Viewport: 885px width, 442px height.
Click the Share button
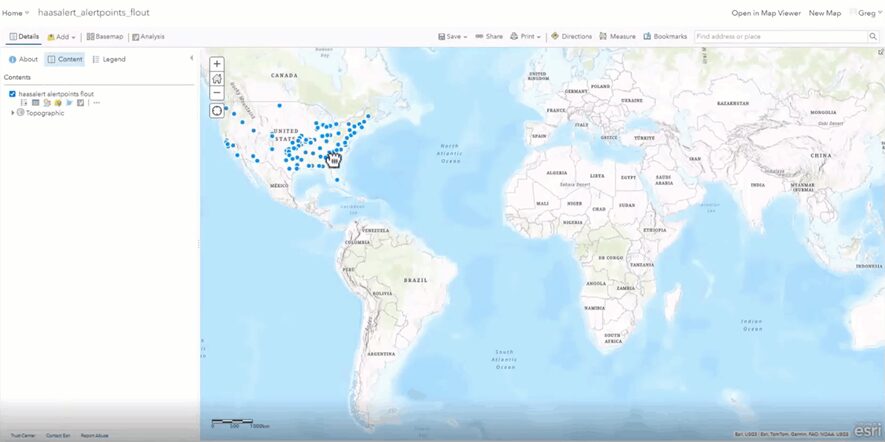click(x=489, y=36)
